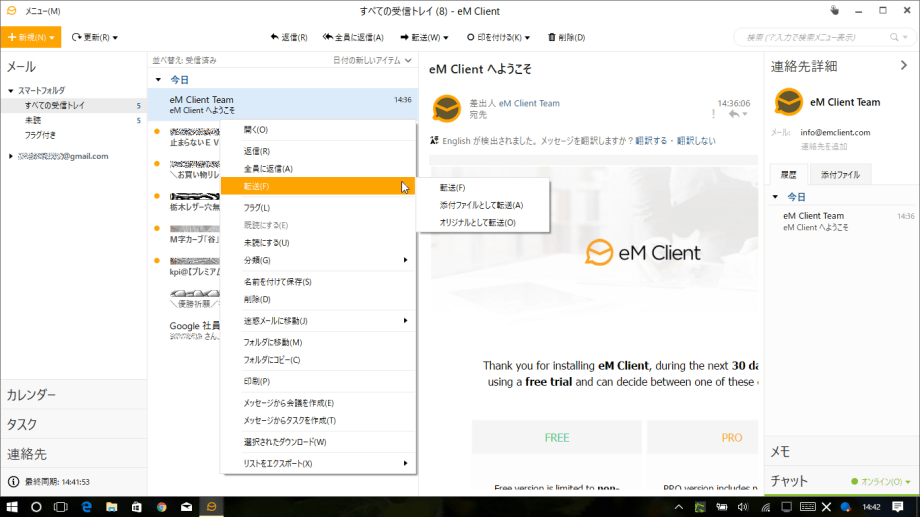Open リストをエクスポート(X) submenu
Screen dimensions: 920x517
318,463
